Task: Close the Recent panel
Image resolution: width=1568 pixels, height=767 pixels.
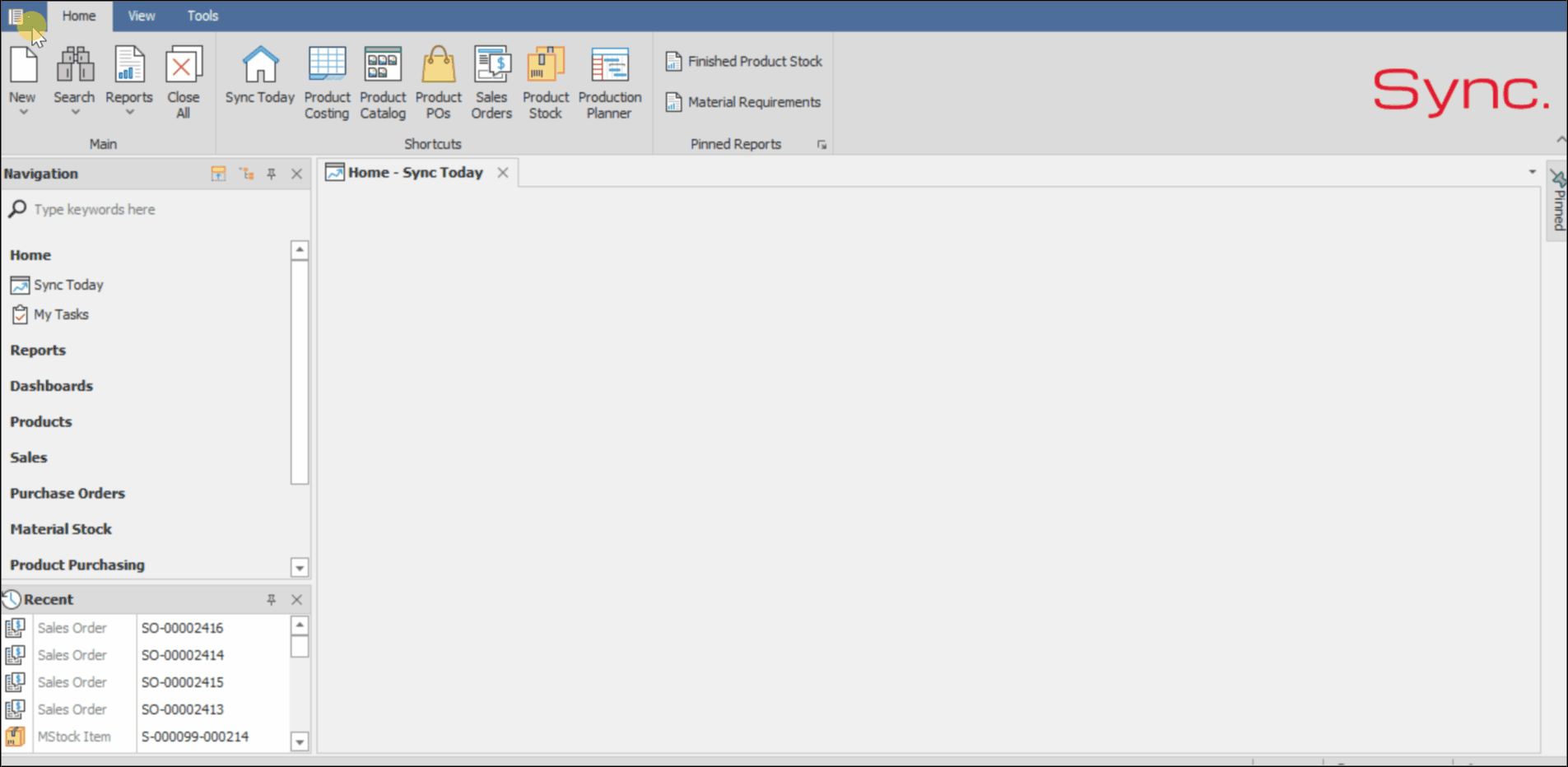Action: 297,599
